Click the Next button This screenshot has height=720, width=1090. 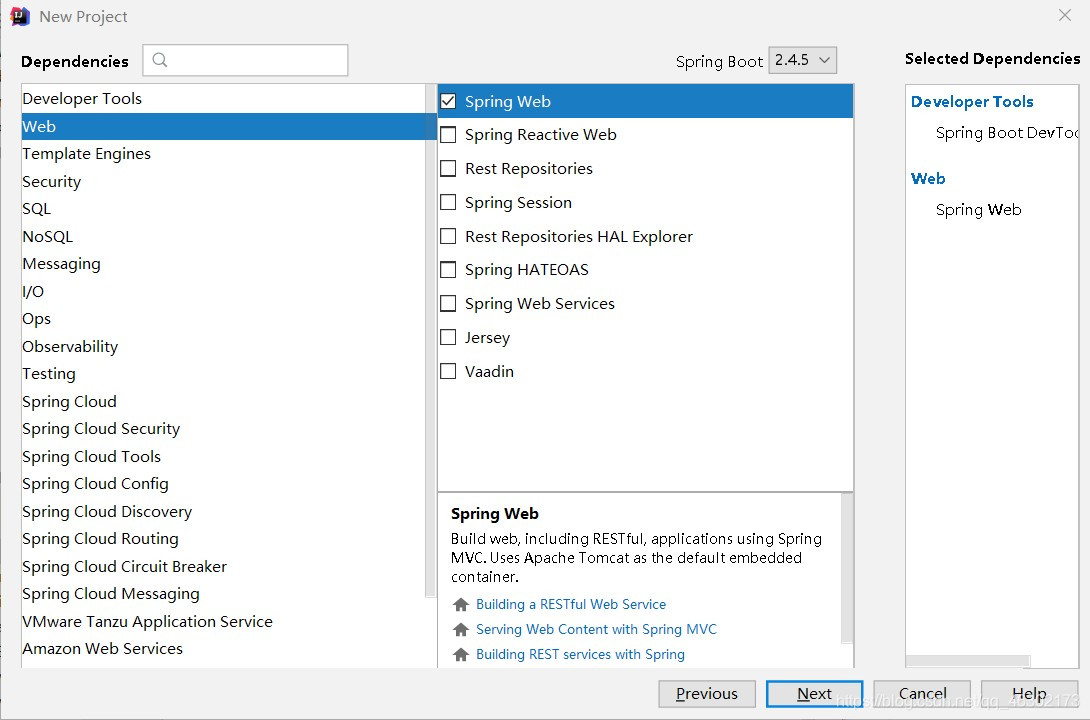click(814, 694)
